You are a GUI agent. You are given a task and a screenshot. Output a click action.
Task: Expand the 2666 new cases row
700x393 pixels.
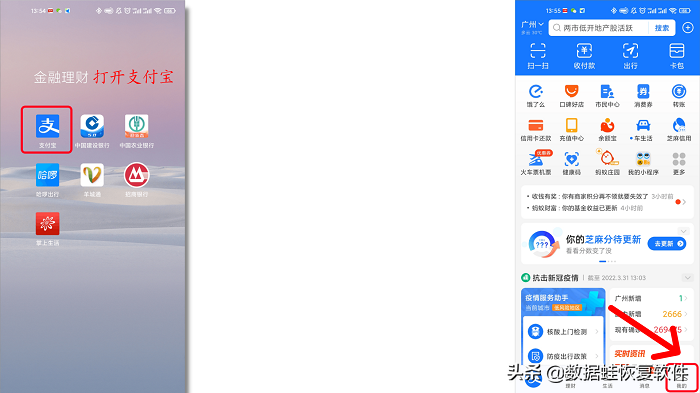click(x=686, y=314)
